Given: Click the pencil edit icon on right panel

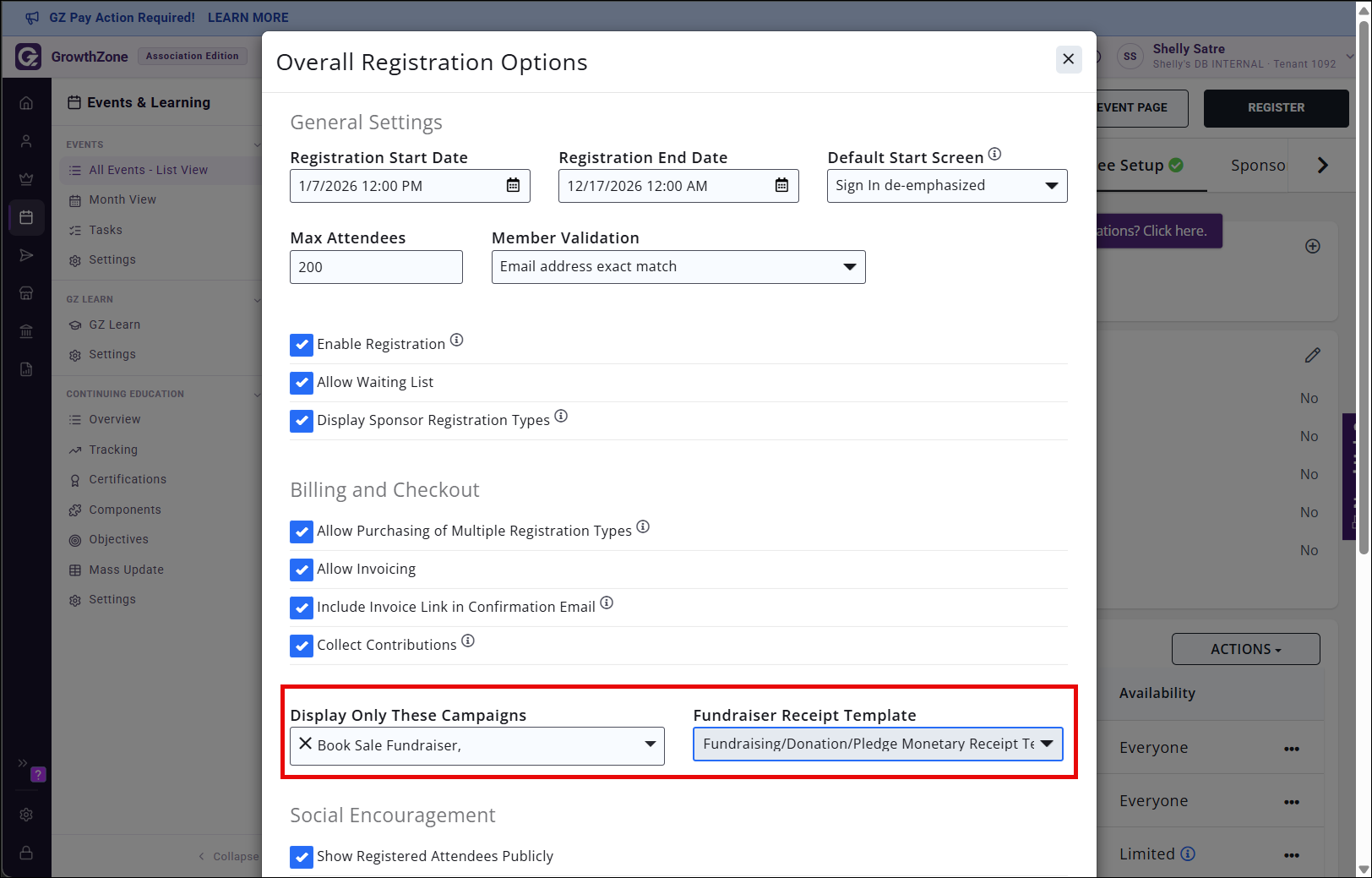Looking at the screenshot, I should [x=1312, y=356].
